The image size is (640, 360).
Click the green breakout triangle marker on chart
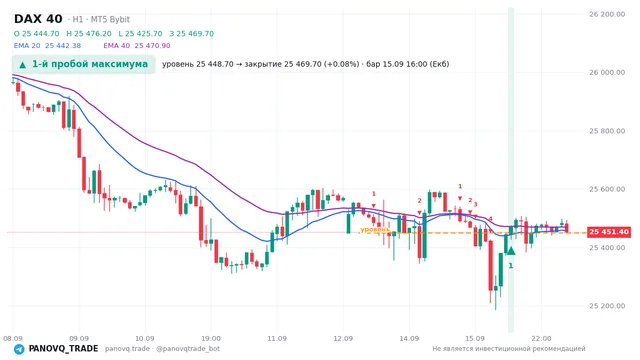click(x=511, y=250)
